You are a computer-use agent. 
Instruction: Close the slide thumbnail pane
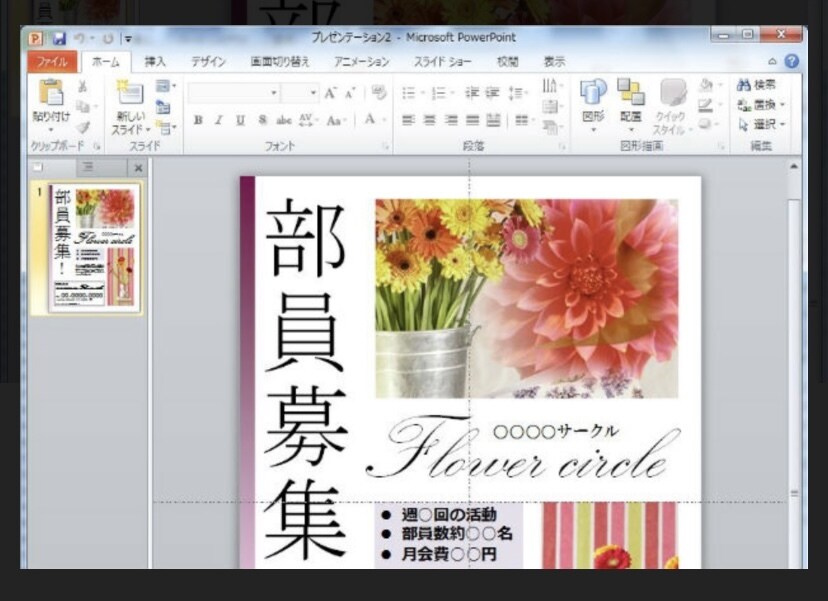[x=138, y=168]
